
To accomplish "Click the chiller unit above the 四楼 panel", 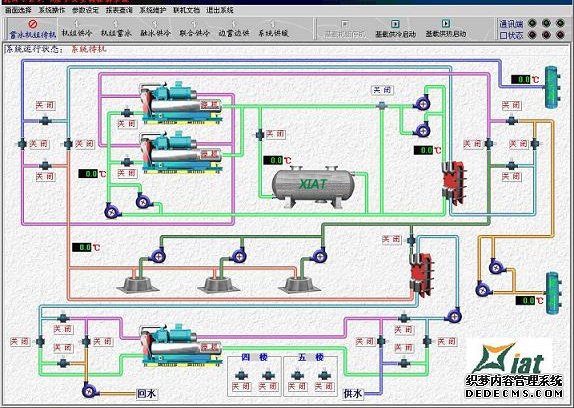I will click(x=182, y=345).
